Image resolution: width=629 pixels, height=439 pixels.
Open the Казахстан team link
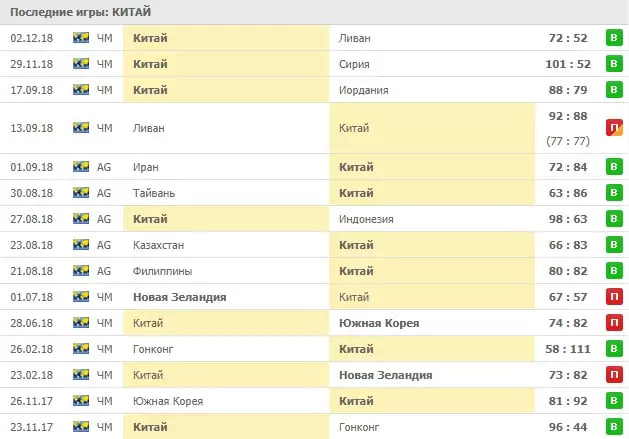click(x=158, y=245)
